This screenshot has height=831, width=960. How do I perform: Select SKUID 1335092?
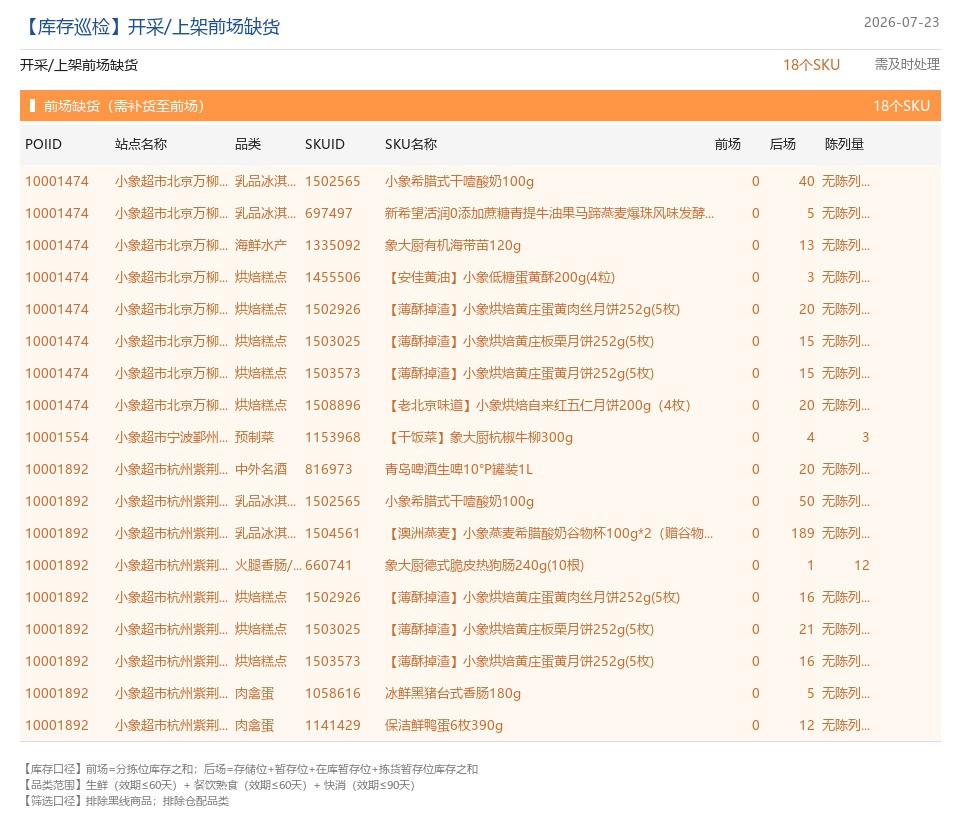click(x=332, y=246)
